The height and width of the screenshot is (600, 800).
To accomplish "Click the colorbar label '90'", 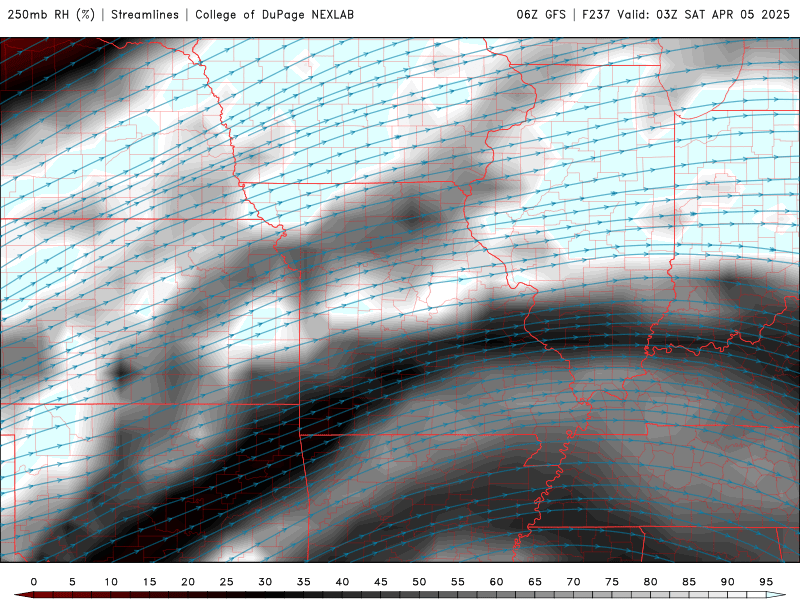I will click(x=728, y=582).
